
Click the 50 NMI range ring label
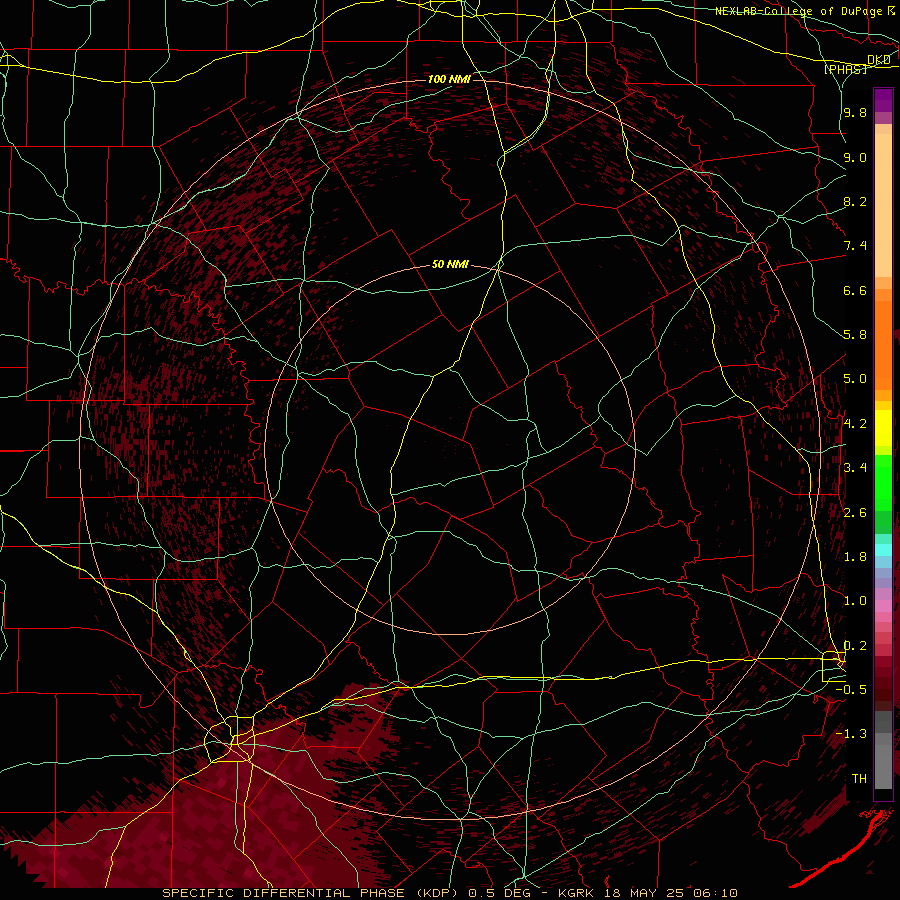[x=451, y=264]
